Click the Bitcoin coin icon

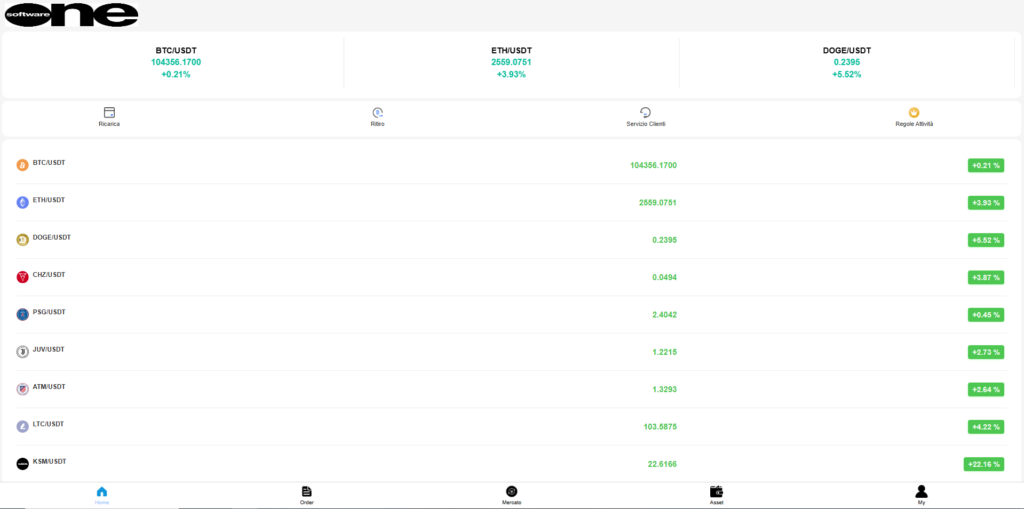pyautogui.click(x=23, y=165)
